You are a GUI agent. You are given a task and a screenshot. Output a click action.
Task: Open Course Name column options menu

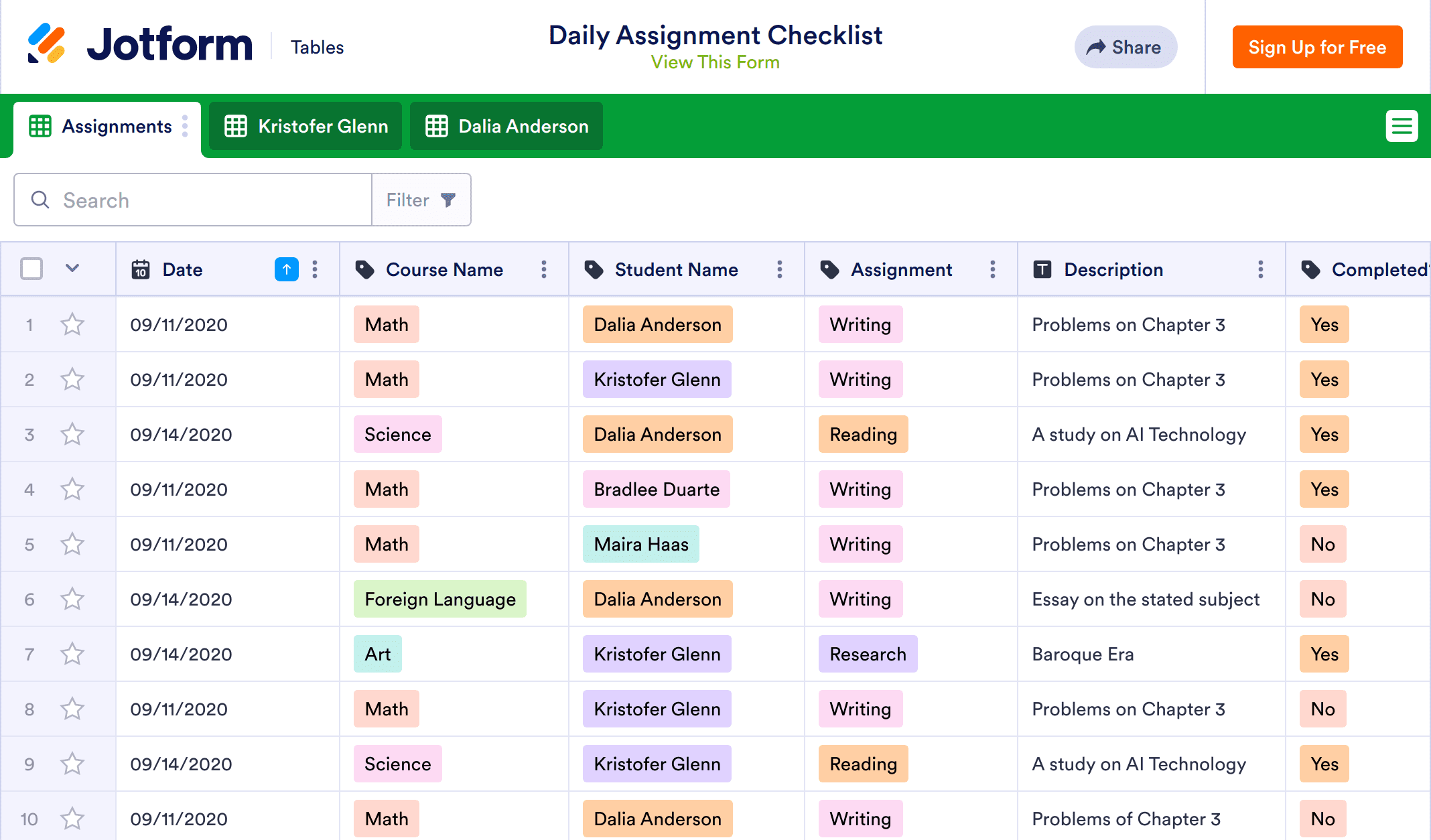click(544, 269)
